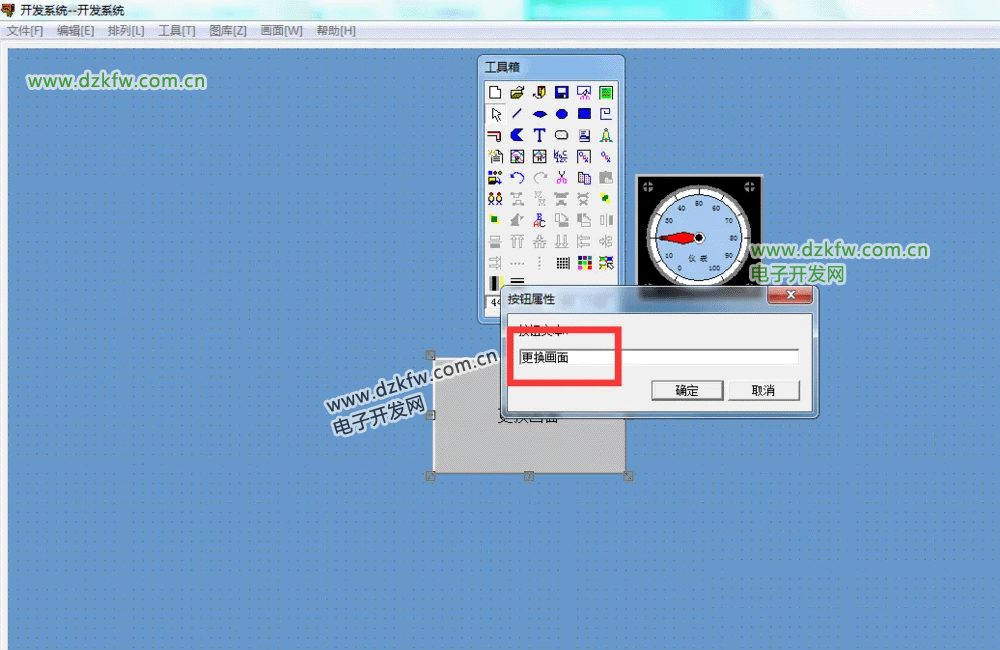Click the Save floppy disk icon
The height and width of the screenshot is (650, 1000).
562,92
